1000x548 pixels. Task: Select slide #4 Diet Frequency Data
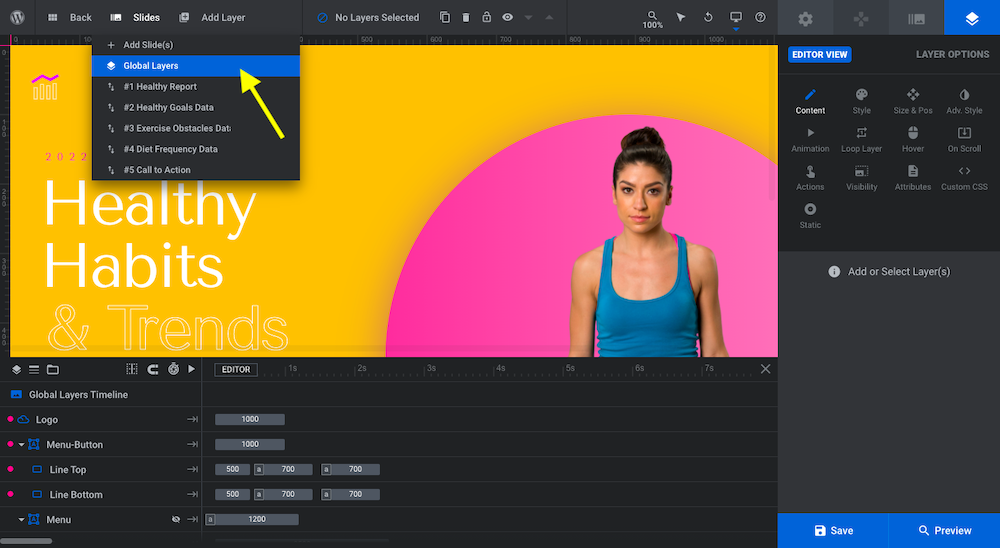[196, 149]
